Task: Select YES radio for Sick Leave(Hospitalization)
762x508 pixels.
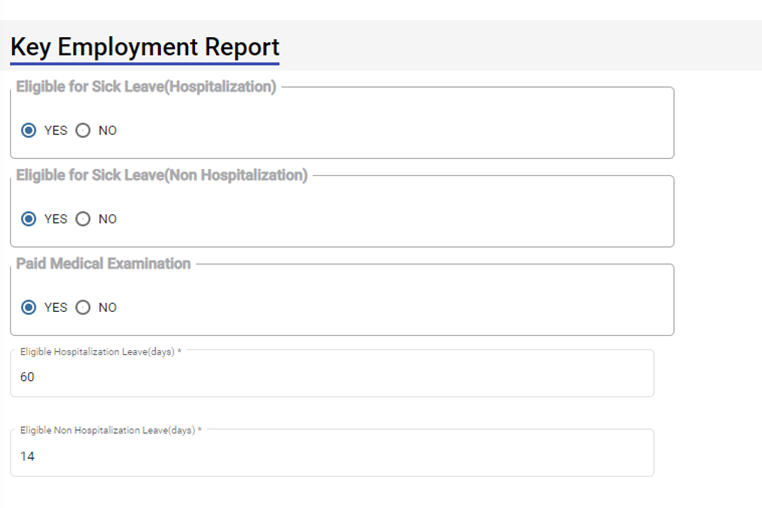Action: (29, 130)
